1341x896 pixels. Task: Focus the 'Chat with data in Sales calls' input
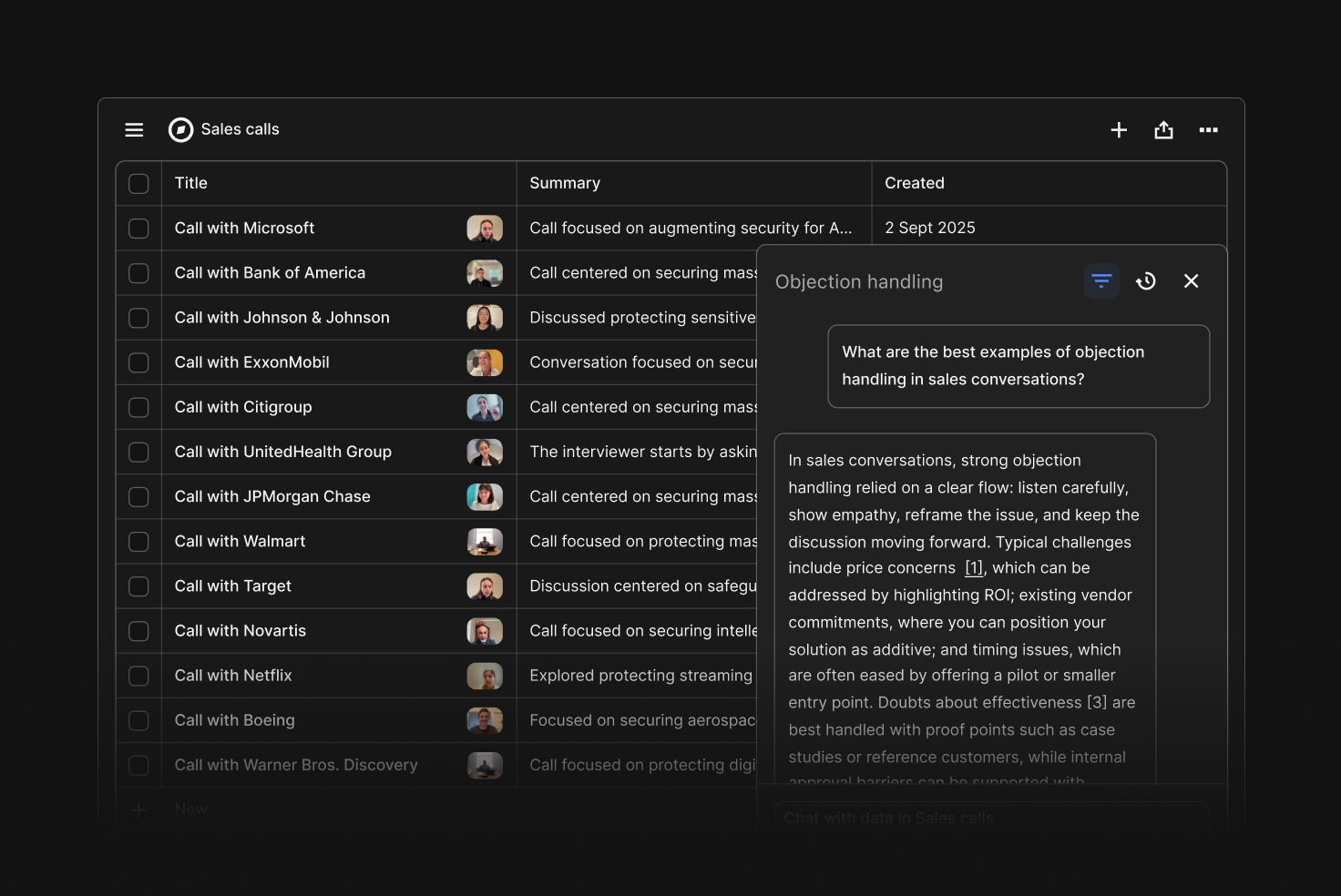pos(992,818)
